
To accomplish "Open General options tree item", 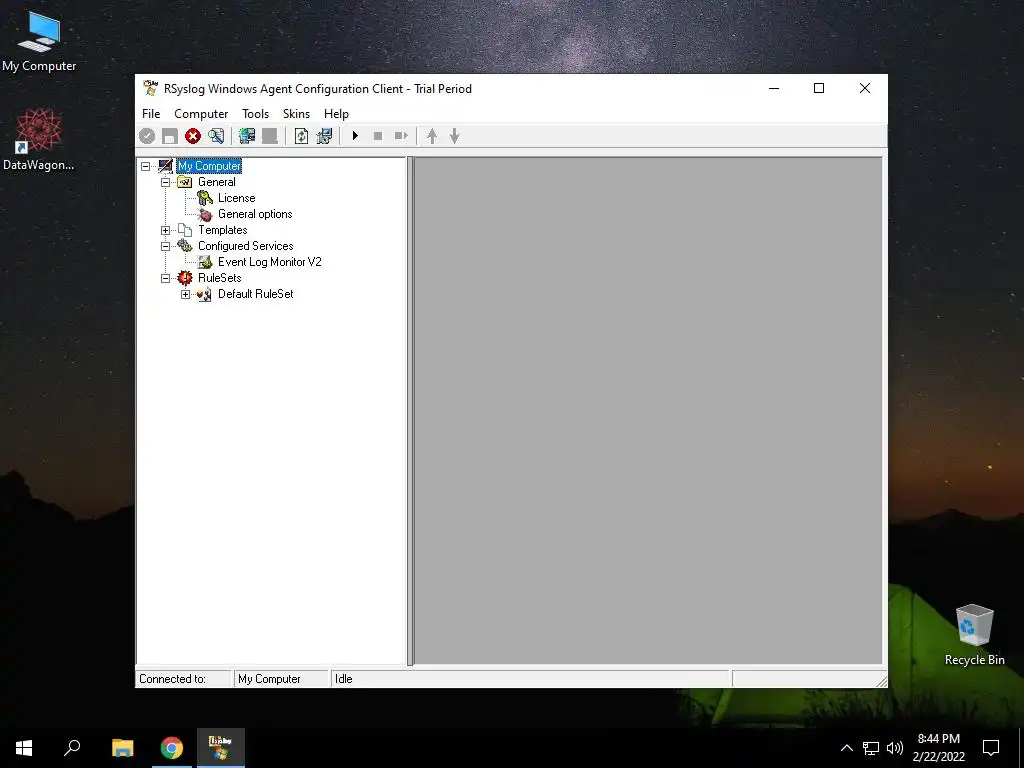I will pos(255,214).
